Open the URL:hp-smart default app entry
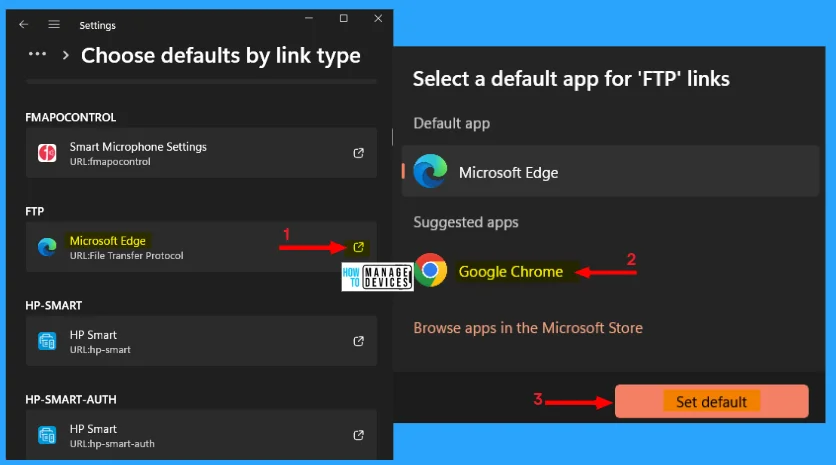This screenshot has height=465, width=836. (x=201, y=341)
